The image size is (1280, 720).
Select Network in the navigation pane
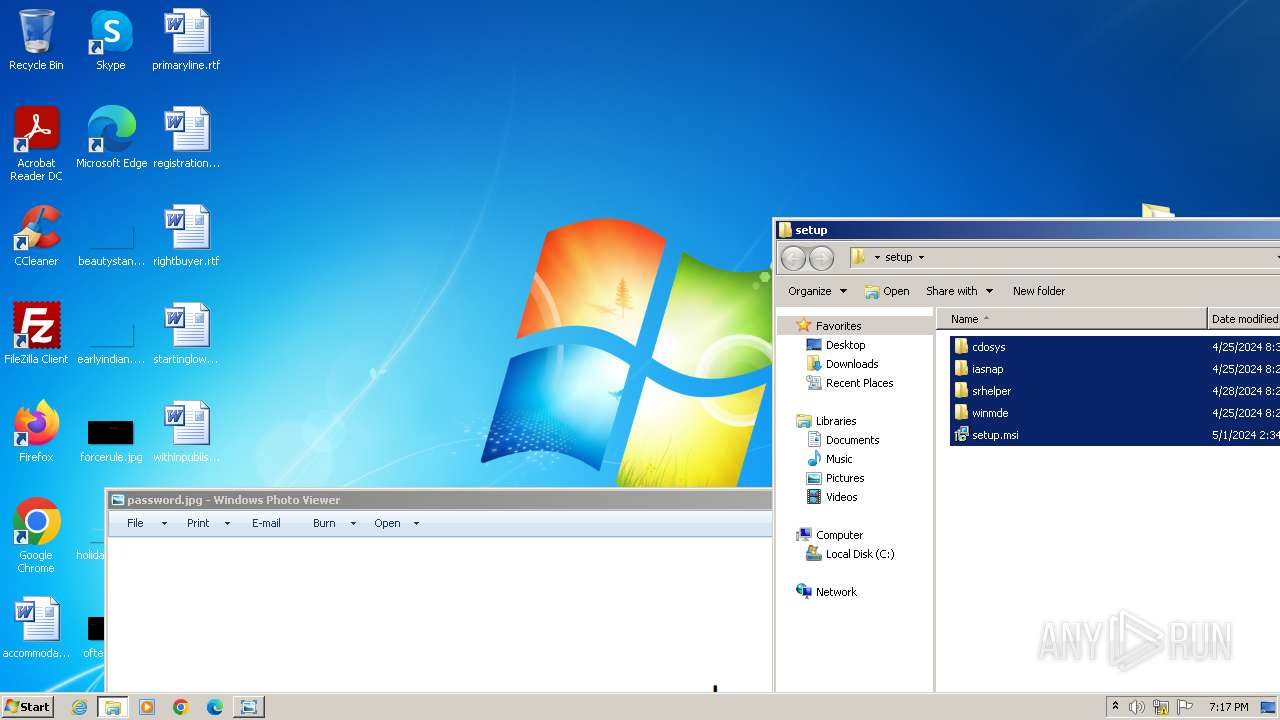836,592
